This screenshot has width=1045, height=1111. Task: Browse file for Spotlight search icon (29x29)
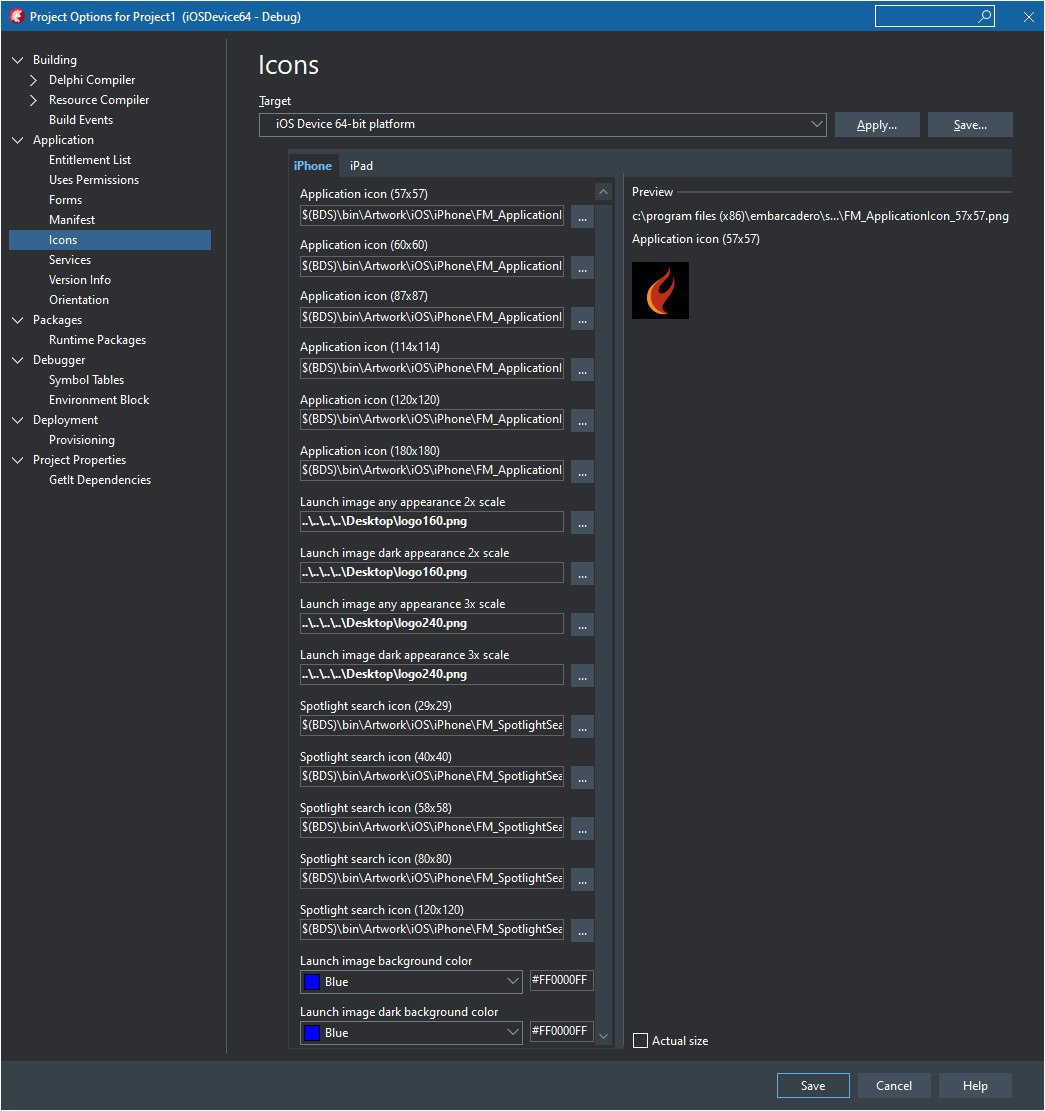coord(582,727)
